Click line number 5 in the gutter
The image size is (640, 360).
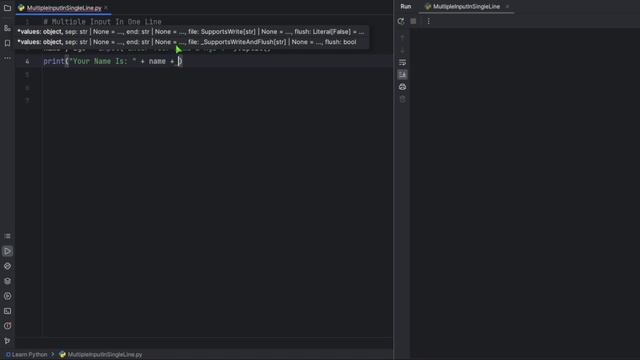[27, 75]
